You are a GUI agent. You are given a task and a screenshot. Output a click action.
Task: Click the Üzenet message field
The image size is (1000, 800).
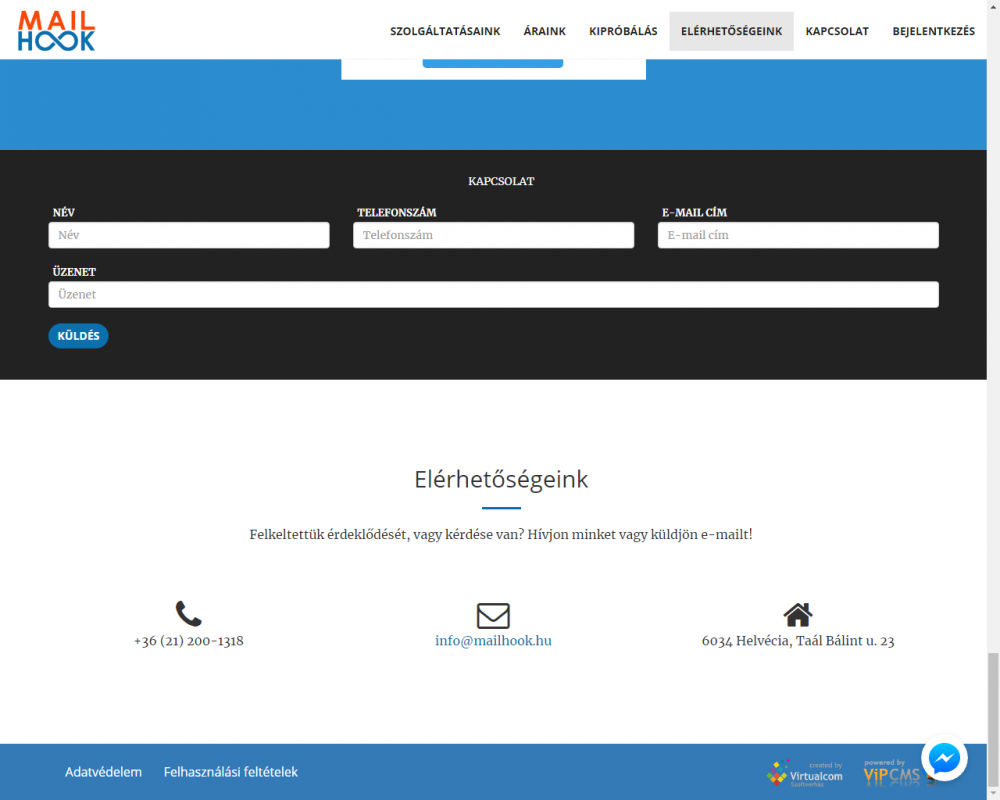493,294
